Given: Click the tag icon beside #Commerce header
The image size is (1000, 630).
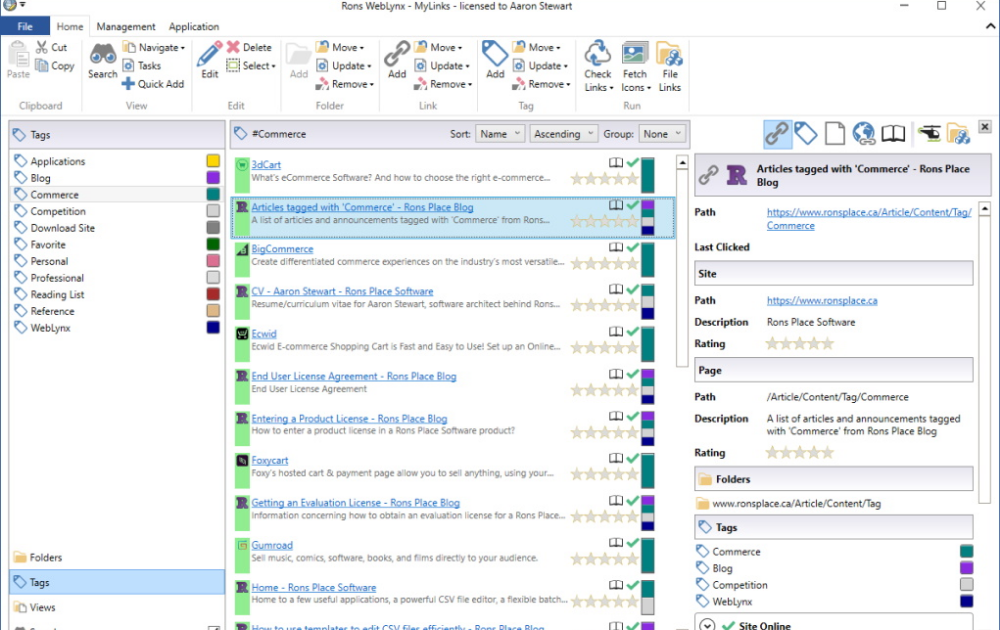Looking at the screenshot, I should coord(240,134).
